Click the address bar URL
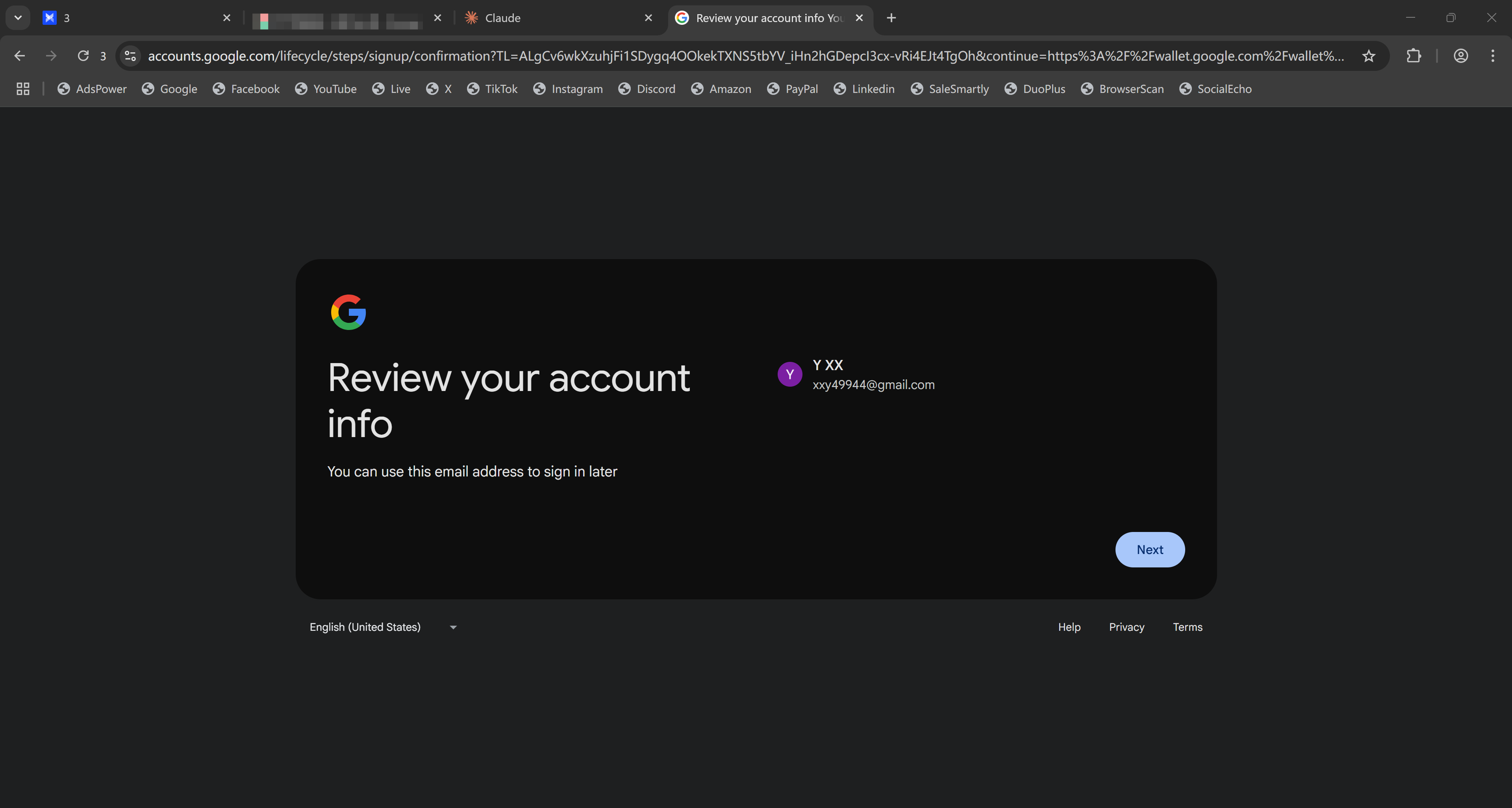 [x=745, y=56]
